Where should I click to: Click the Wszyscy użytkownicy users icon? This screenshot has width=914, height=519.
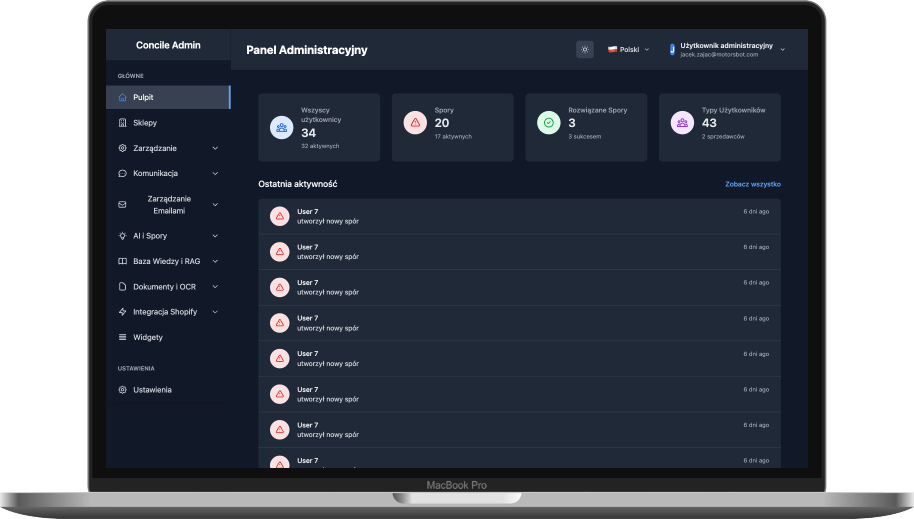tap(281, 127)
